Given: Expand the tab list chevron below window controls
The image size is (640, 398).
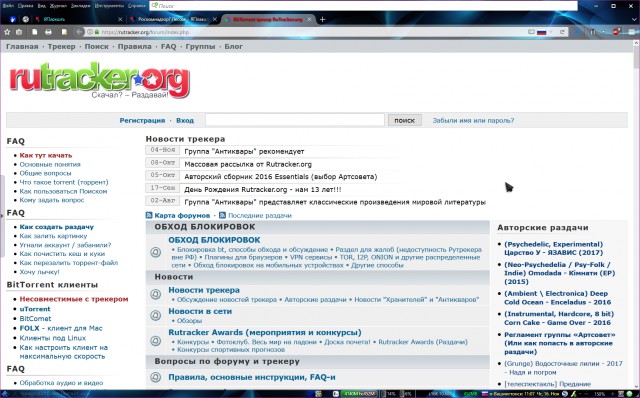Looking at the screenshot, I should coord(634,19).
